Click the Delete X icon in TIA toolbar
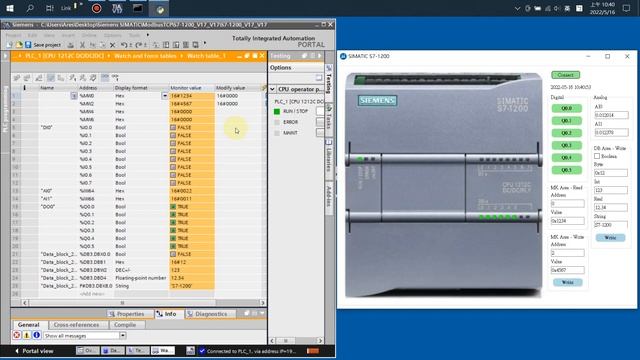 (x=113, y=45)
